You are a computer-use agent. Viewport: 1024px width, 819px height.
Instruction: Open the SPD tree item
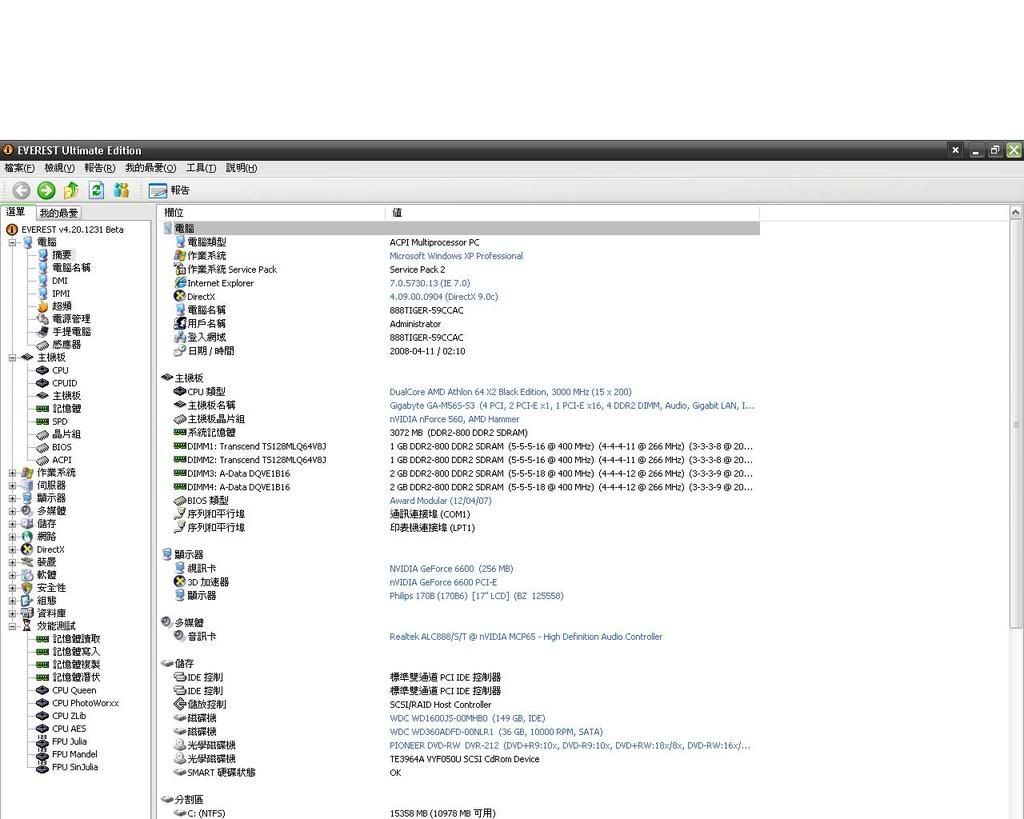[59, 421]
